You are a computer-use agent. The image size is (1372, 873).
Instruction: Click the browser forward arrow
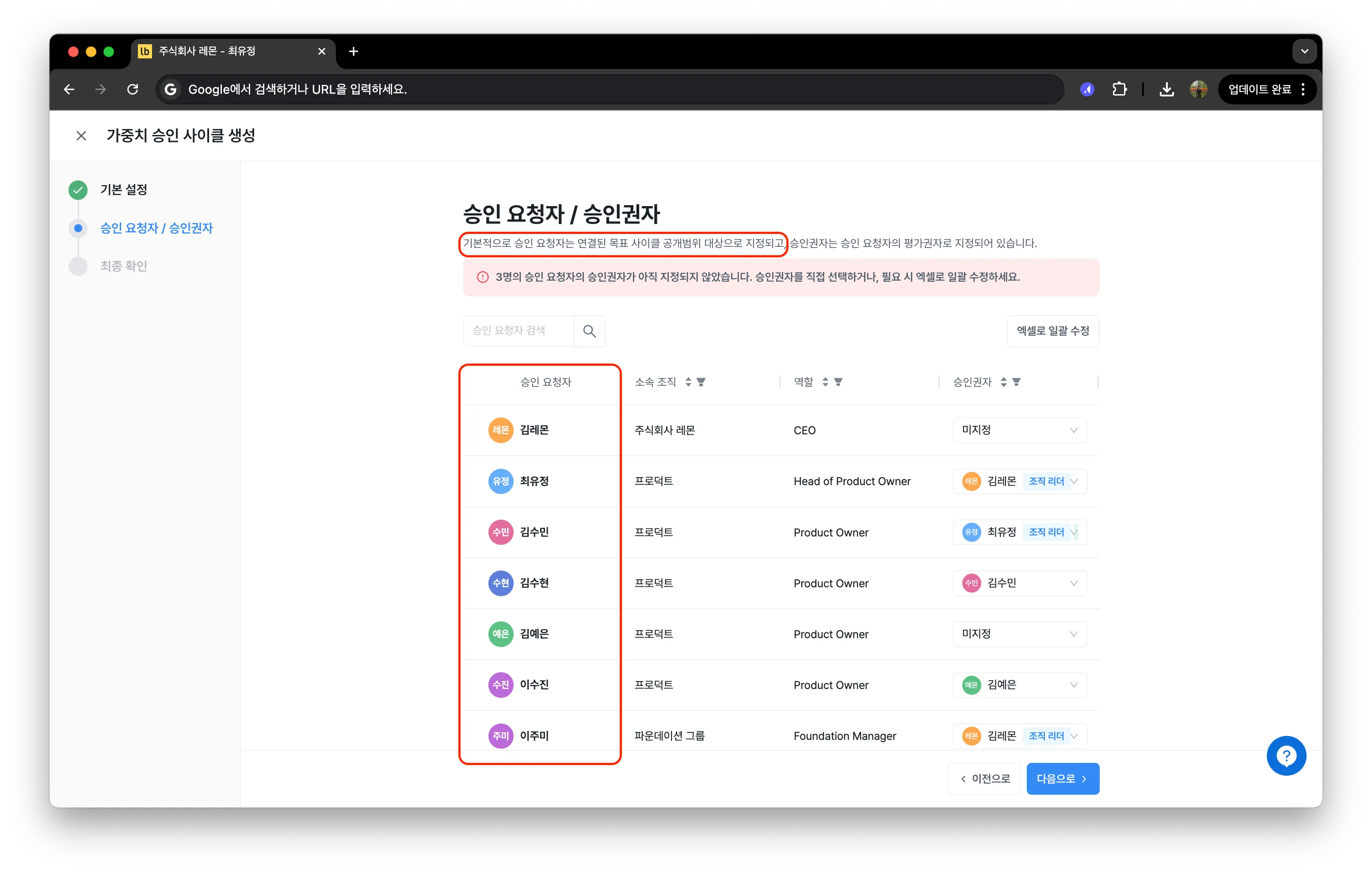[x=101, y=89]
